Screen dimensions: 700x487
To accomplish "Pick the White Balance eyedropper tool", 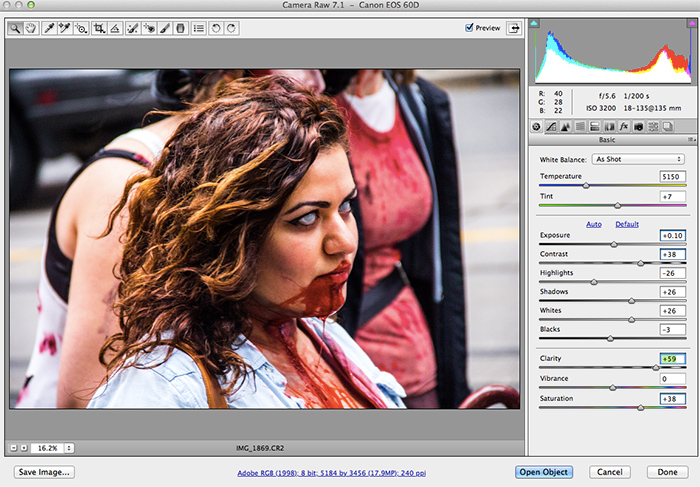I will tap(49, 29).
